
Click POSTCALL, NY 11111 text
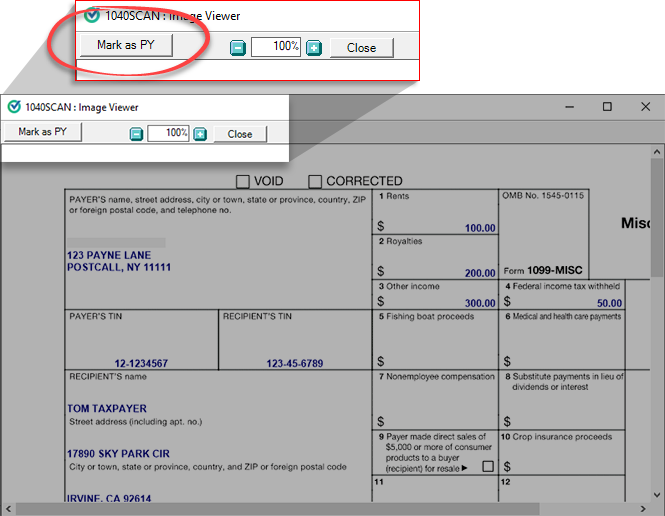[x=119, y=267]
